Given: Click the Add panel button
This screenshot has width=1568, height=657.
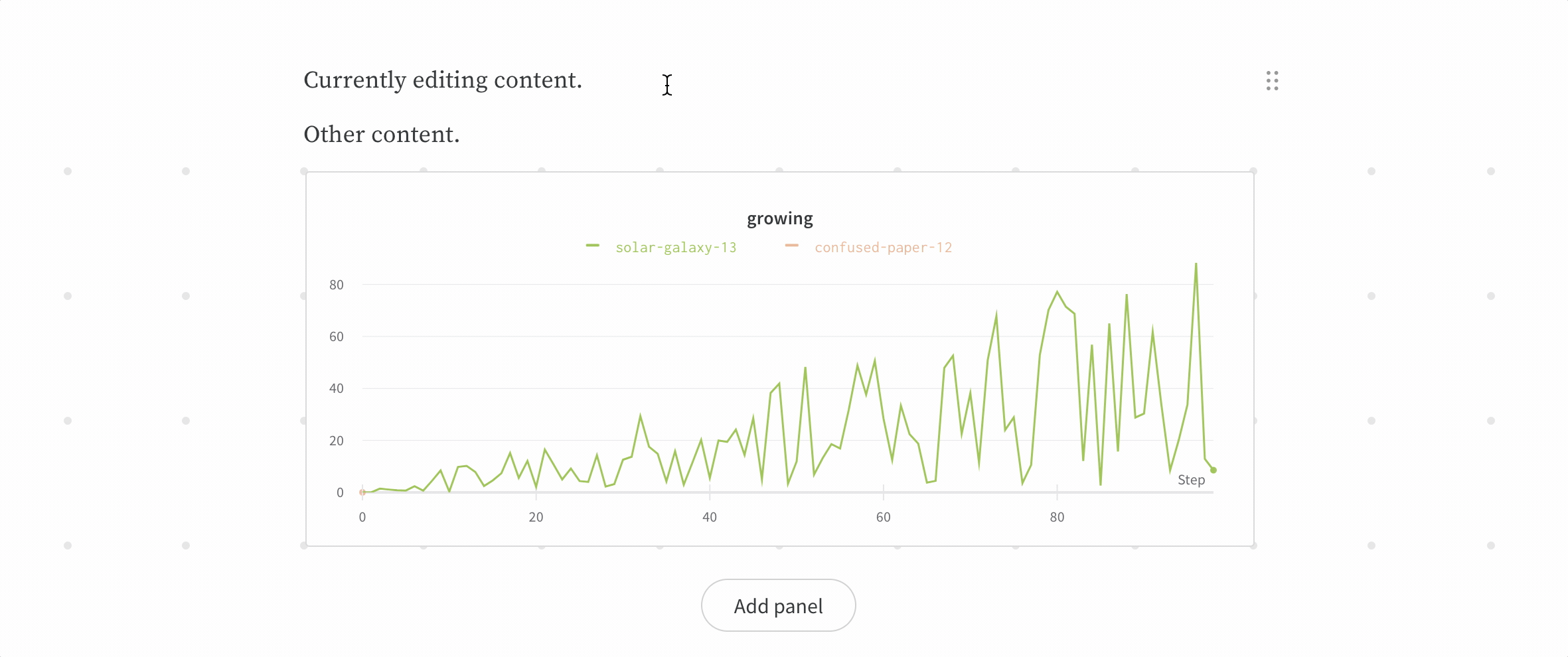Looking at the screenshot, I should tap(778, 605).
